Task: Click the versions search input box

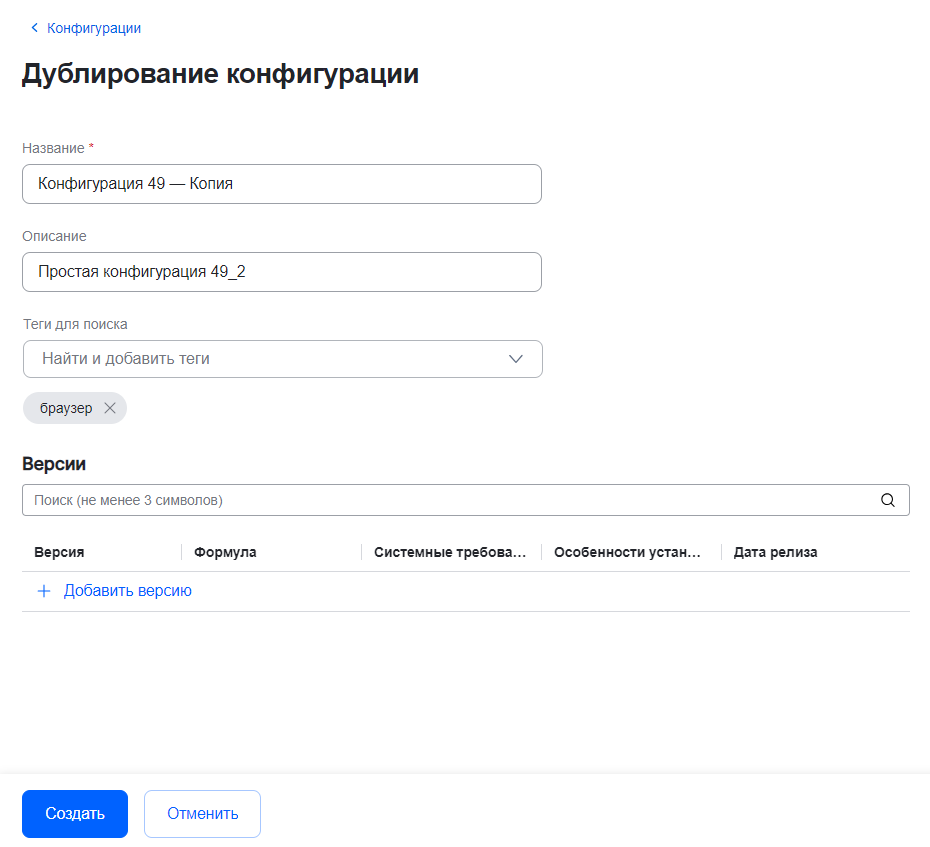Action: pyautogui.click(x=450, y=500)
